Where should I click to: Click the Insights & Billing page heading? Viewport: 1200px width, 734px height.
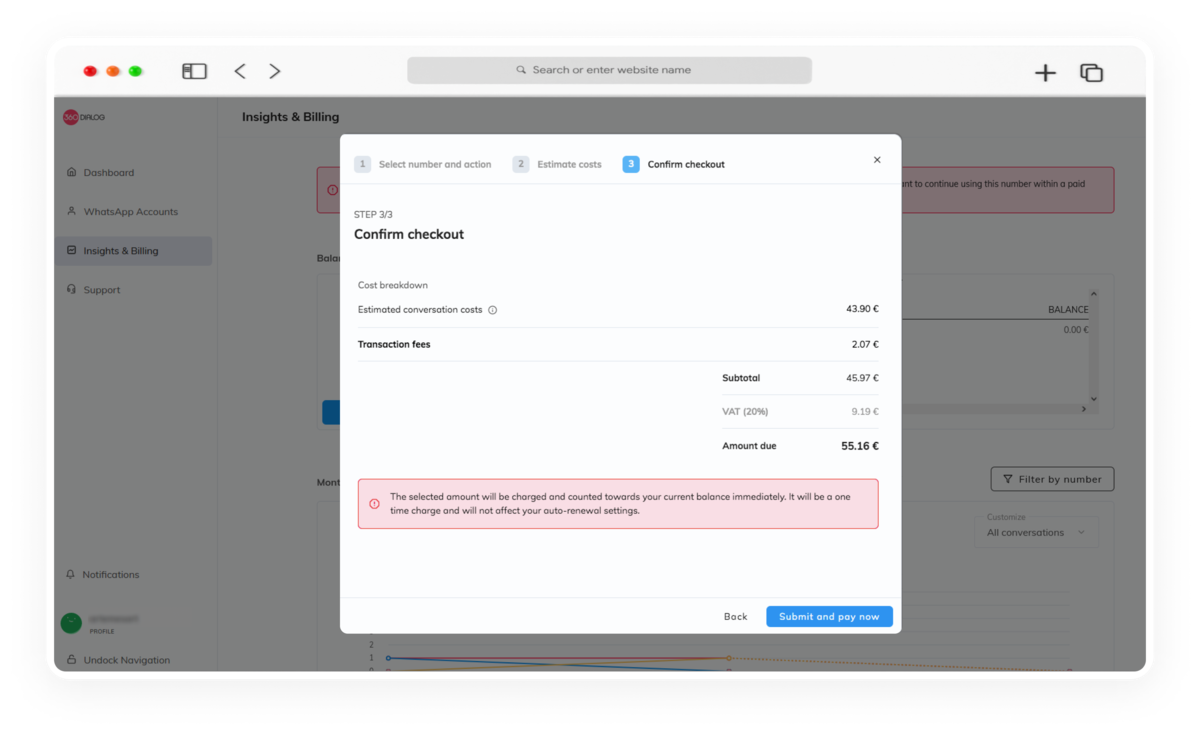coord(290,117)
